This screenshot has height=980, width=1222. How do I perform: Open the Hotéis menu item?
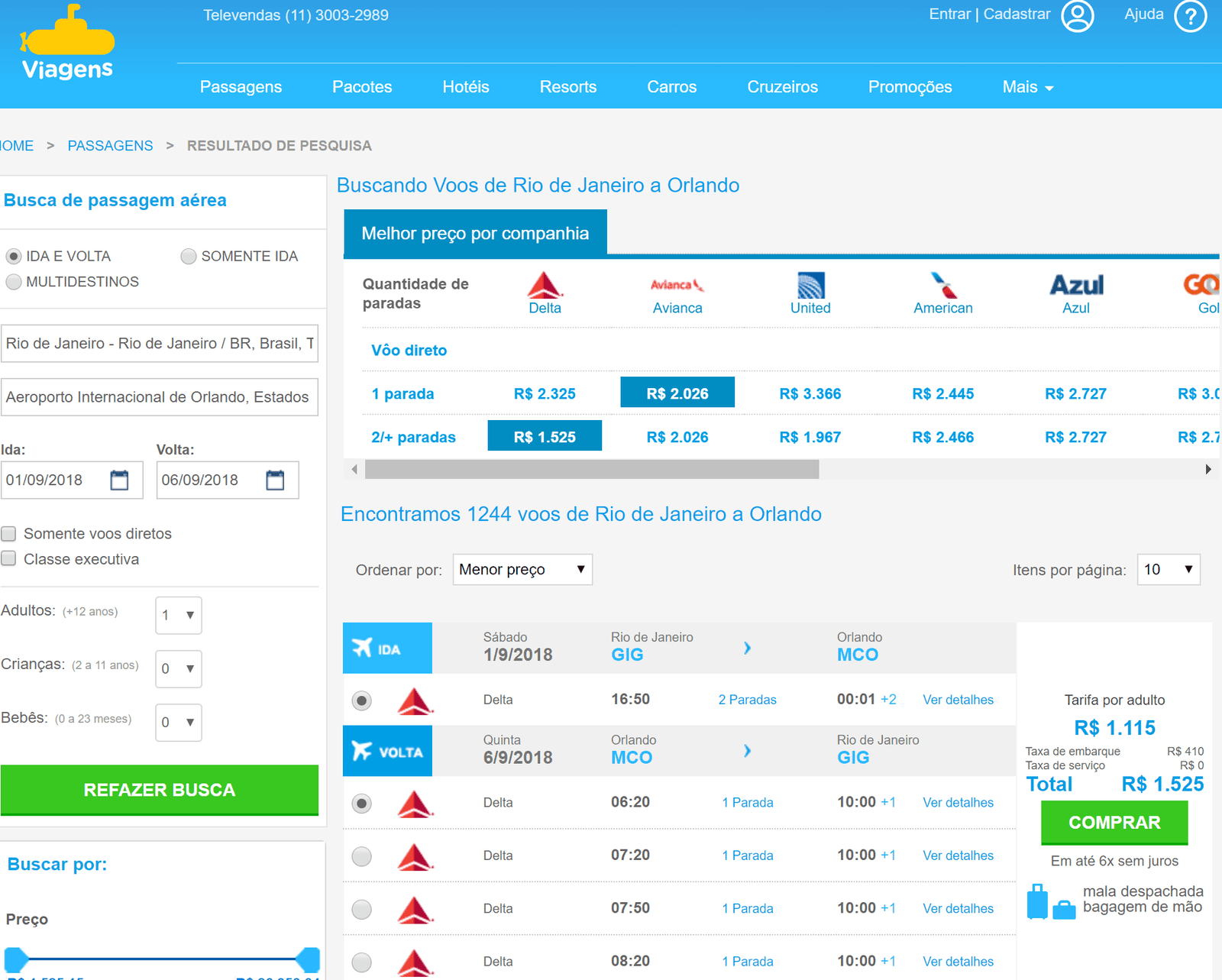pyautogui.click(x=465, y=87)
